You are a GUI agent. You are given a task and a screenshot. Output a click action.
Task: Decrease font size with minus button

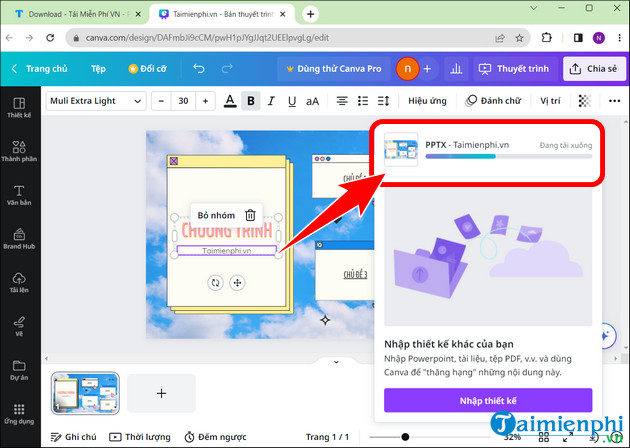[x=162, y=101]
